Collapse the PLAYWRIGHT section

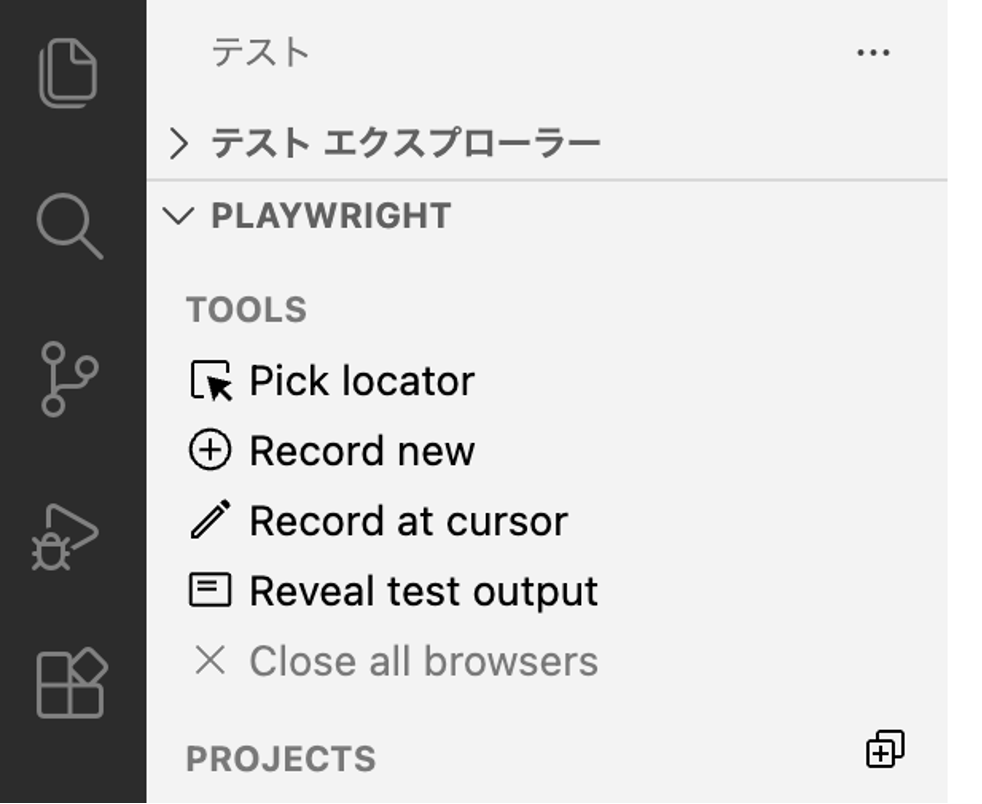(x=178, y=216)
